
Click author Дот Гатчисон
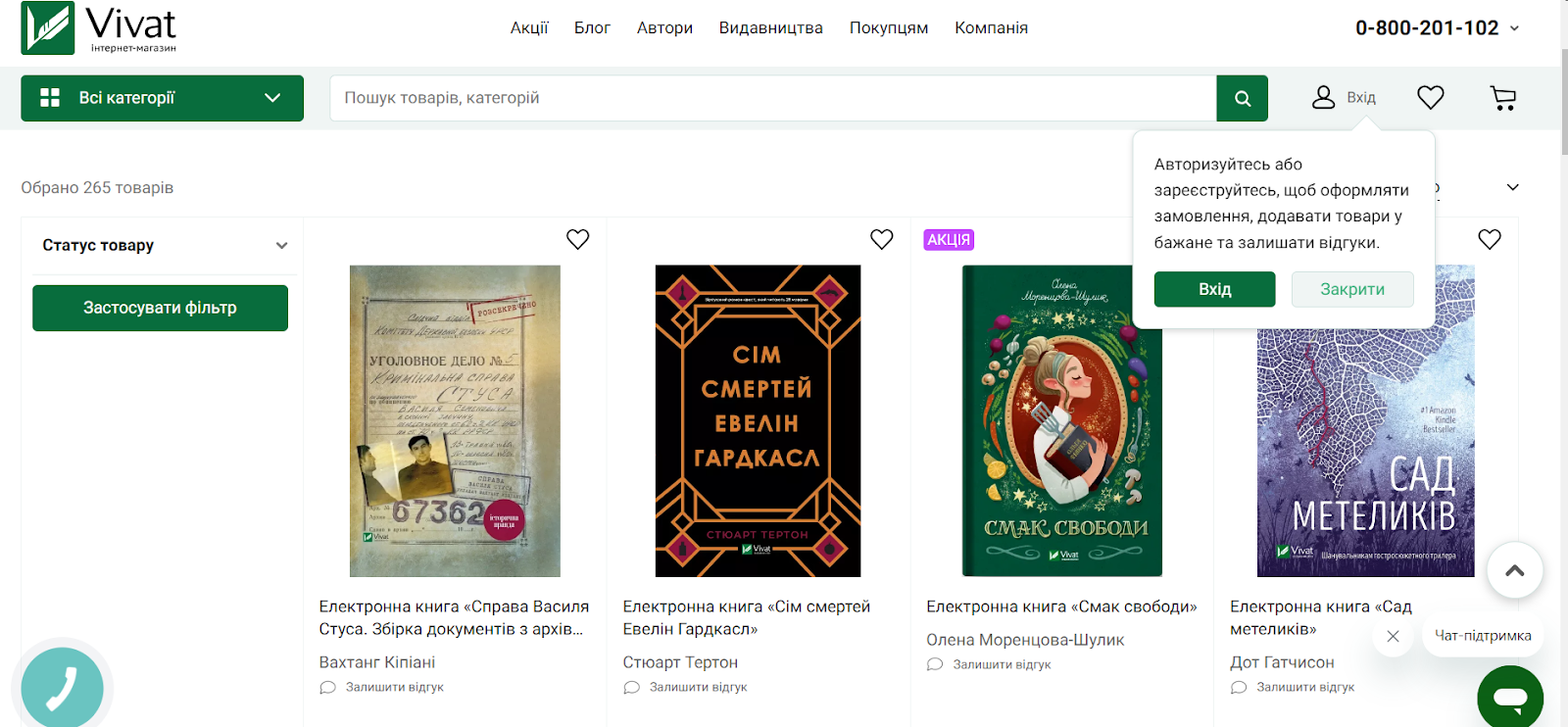[1282, 662]
